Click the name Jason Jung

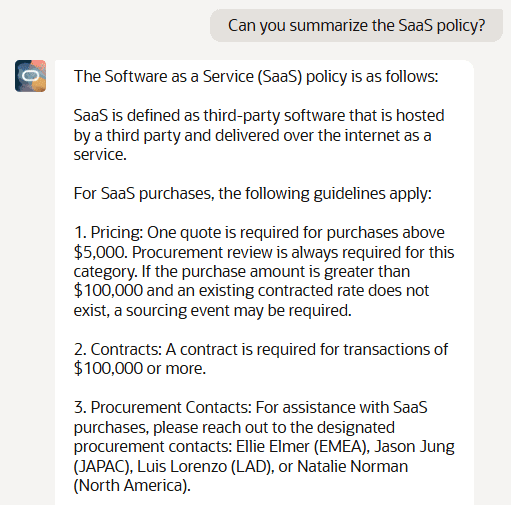coord(414,447)
